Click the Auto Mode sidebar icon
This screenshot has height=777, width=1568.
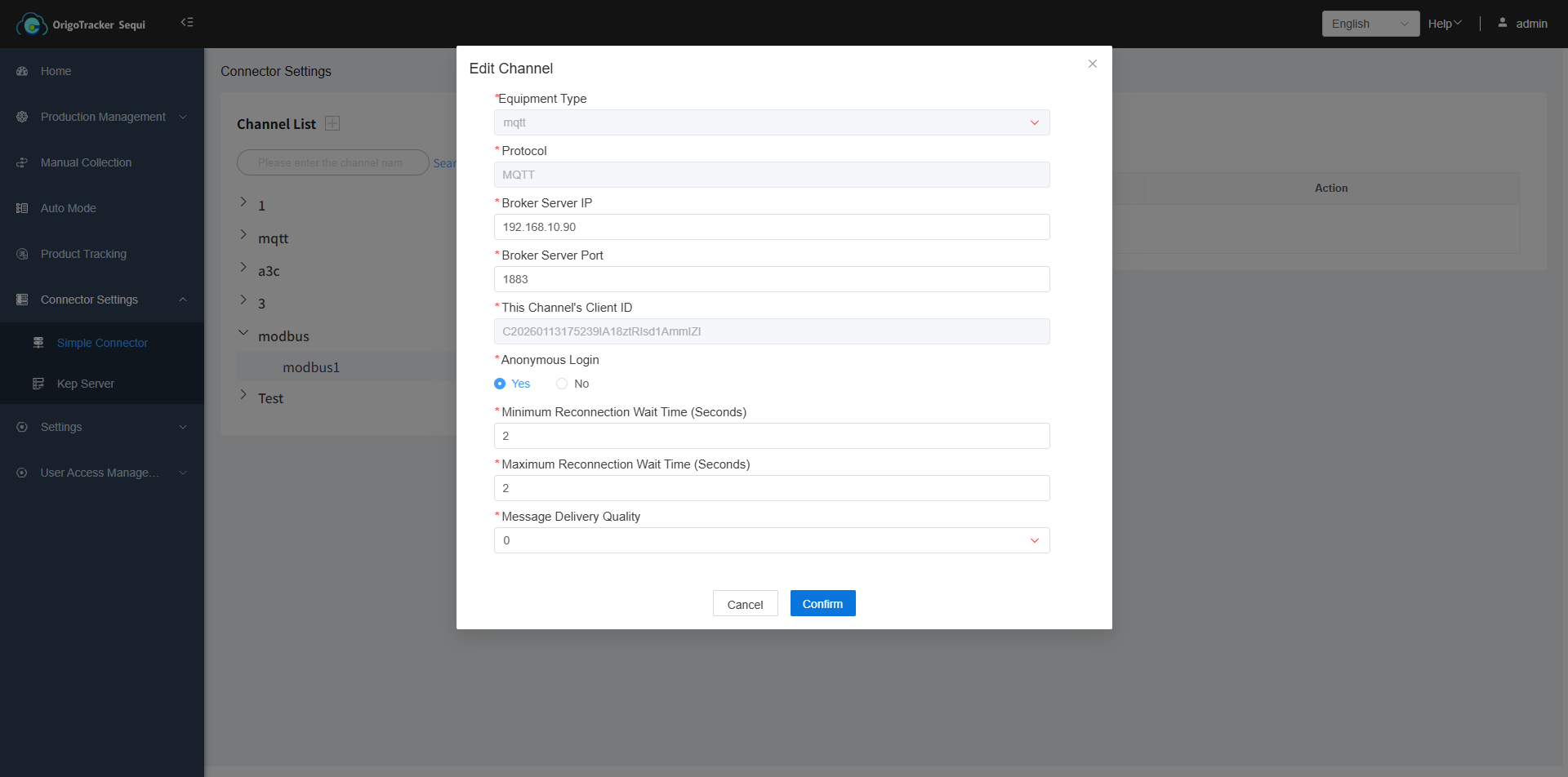tap(22, 208)
